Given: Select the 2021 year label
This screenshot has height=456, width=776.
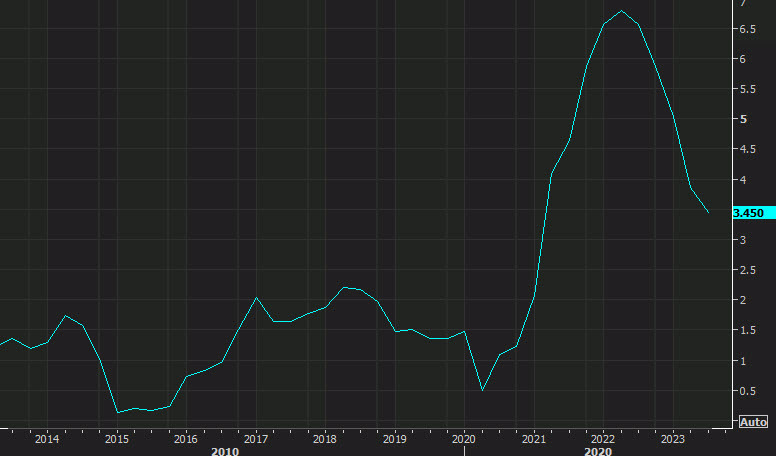Looking at the screenshot, I should pyautogui.click(x=534, y=439).
